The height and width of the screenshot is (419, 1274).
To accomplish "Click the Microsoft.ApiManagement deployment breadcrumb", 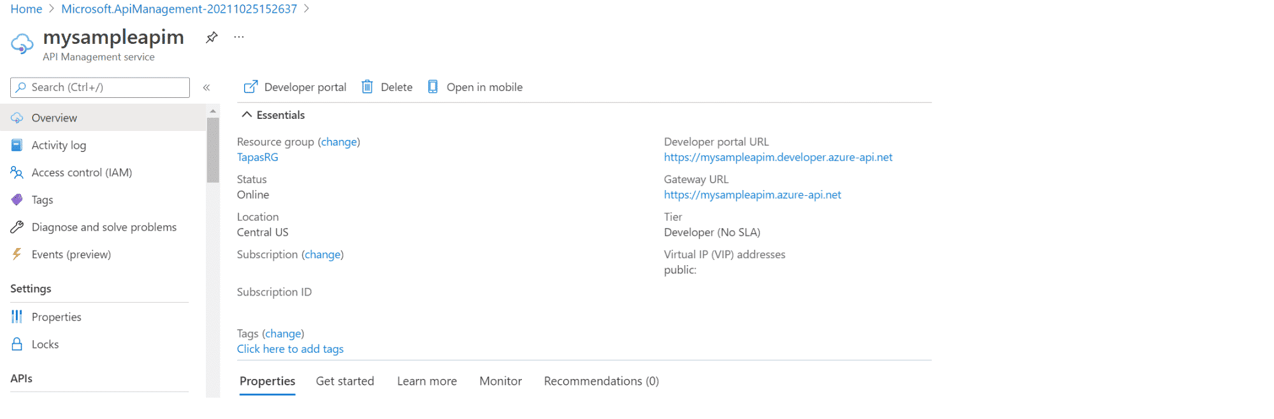I will point(179,9).
